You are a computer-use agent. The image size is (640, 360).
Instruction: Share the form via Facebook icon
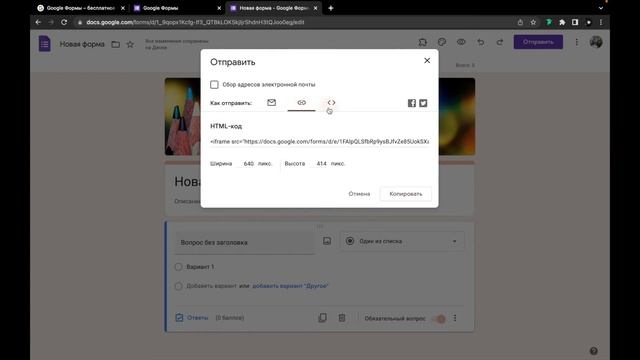tap(411, 103)
